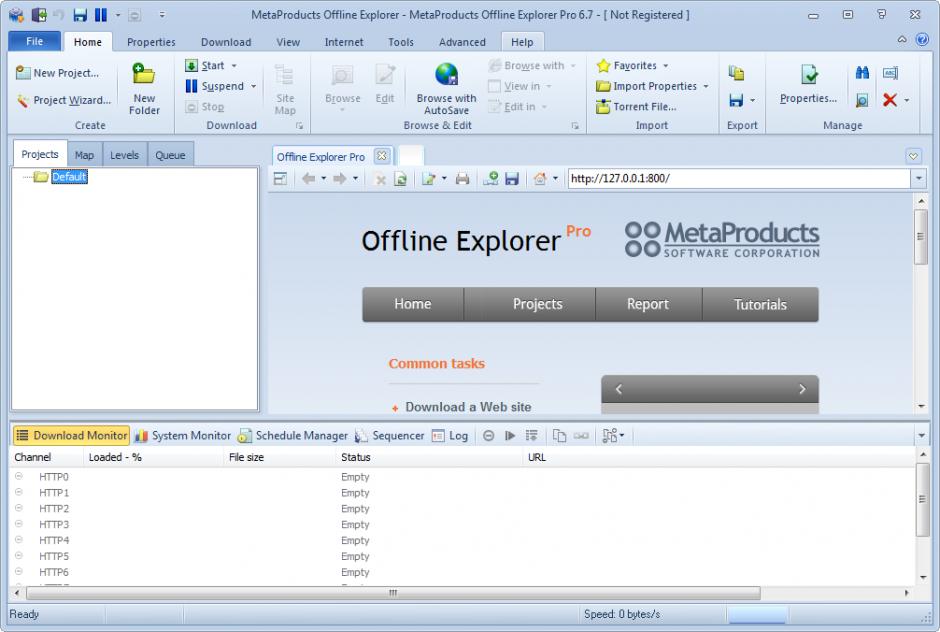
Task: Open the Project Wizard
Action: pos(64,100)
